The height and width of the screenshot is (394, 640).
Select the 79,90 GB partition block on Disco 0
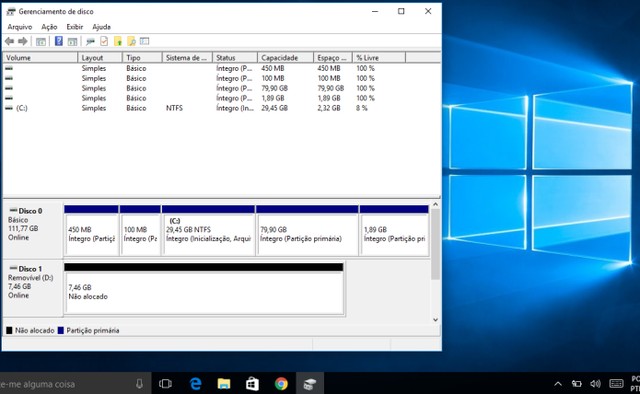[x=307, y=231]
